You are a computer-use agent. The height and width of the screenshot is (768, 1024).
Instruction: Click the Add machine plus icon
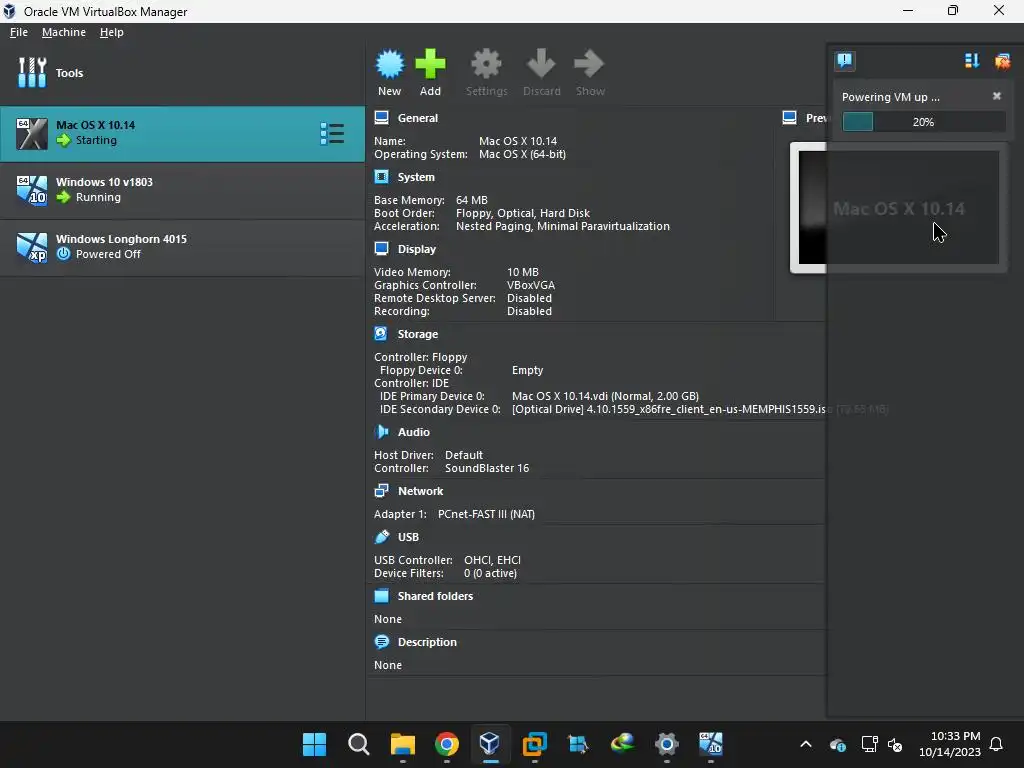(x=430, y=64)
